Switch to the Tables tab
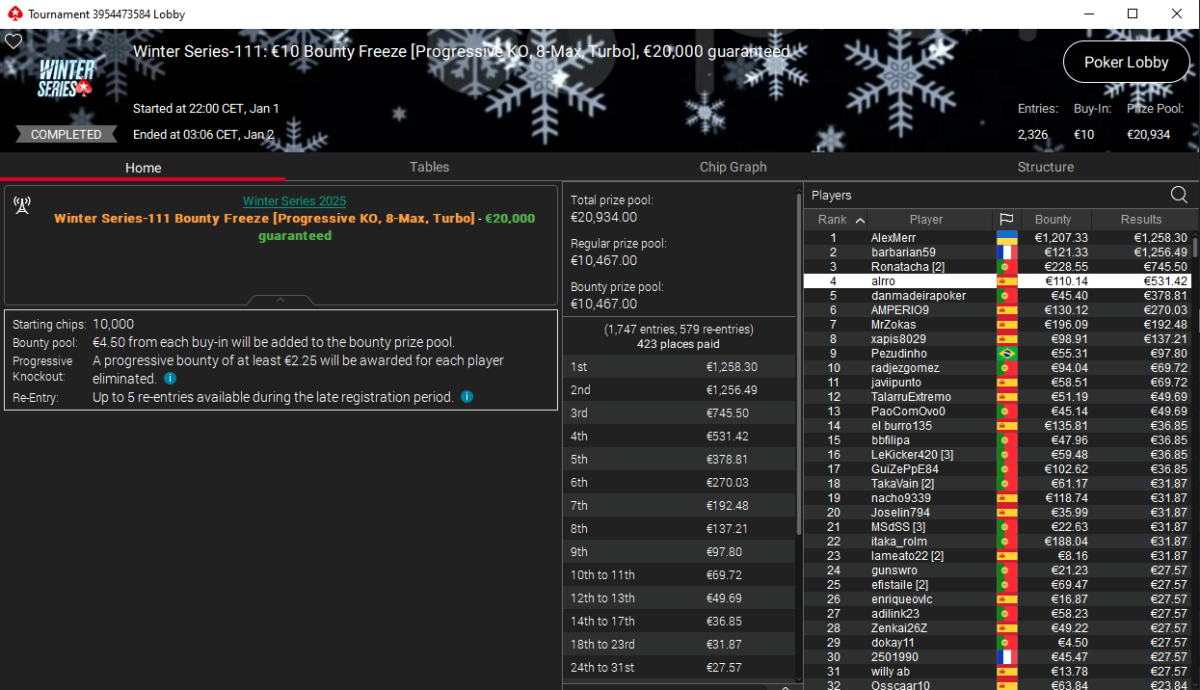The image size is (1200, 690). 429,167
